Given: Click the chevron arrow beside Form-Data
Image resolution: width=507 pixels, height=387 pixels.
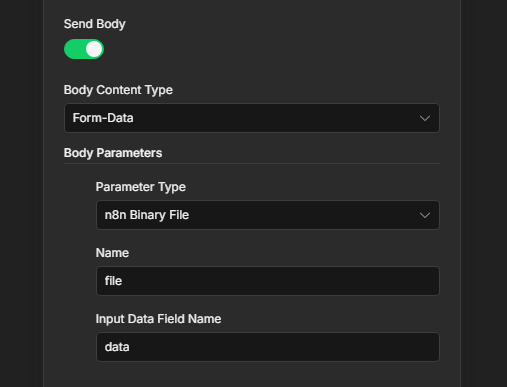Looking at the screenshot, I should click(x=425, y=118).
